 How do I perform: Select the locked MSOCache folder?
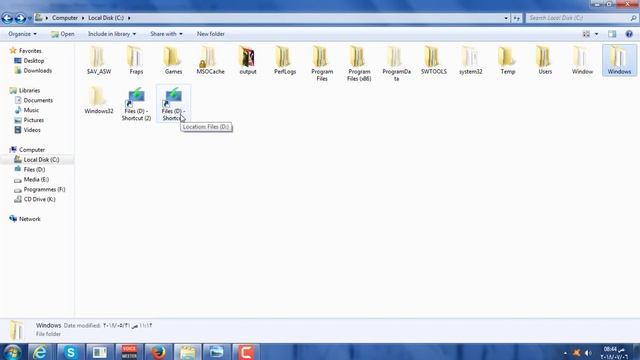(210, 60)
